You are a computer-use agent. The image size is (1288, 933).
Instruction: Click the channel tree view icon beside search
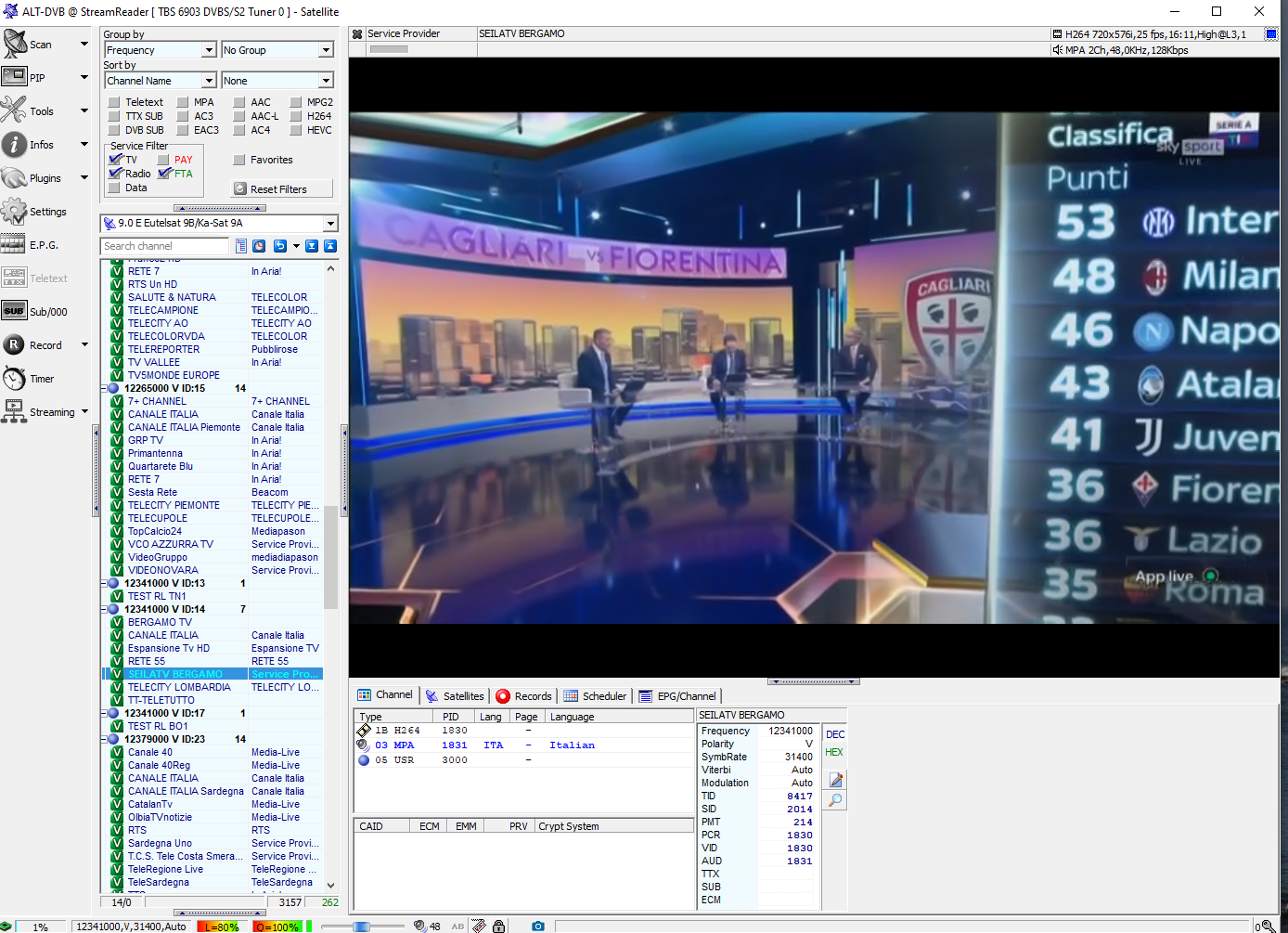(241, 246)
